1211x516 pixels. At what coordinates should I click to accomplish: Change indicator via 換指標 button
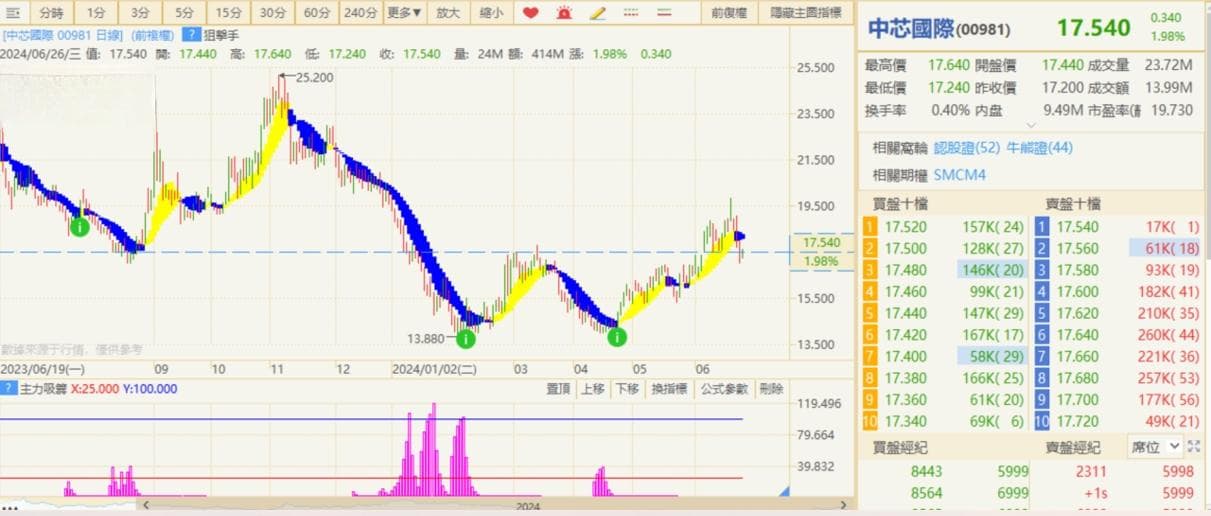click(x=669, y=389)
